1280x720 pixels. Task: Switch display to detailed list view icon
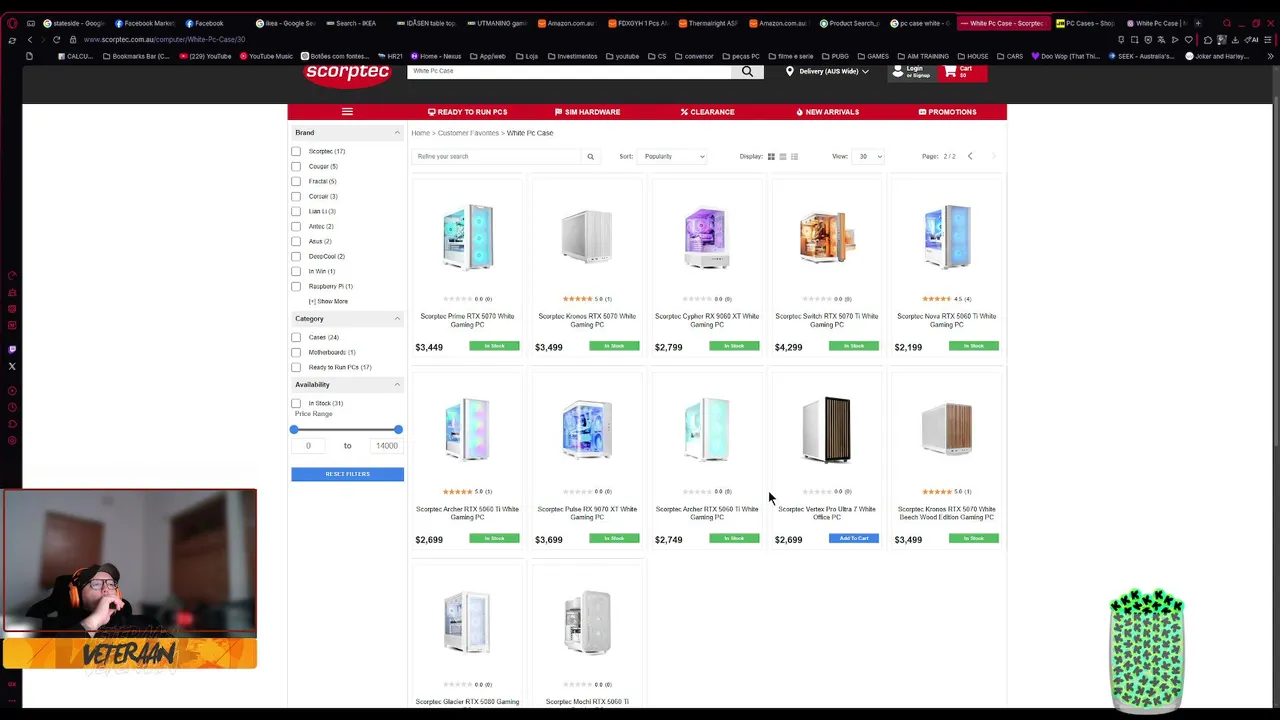click(x=794, y=156)
